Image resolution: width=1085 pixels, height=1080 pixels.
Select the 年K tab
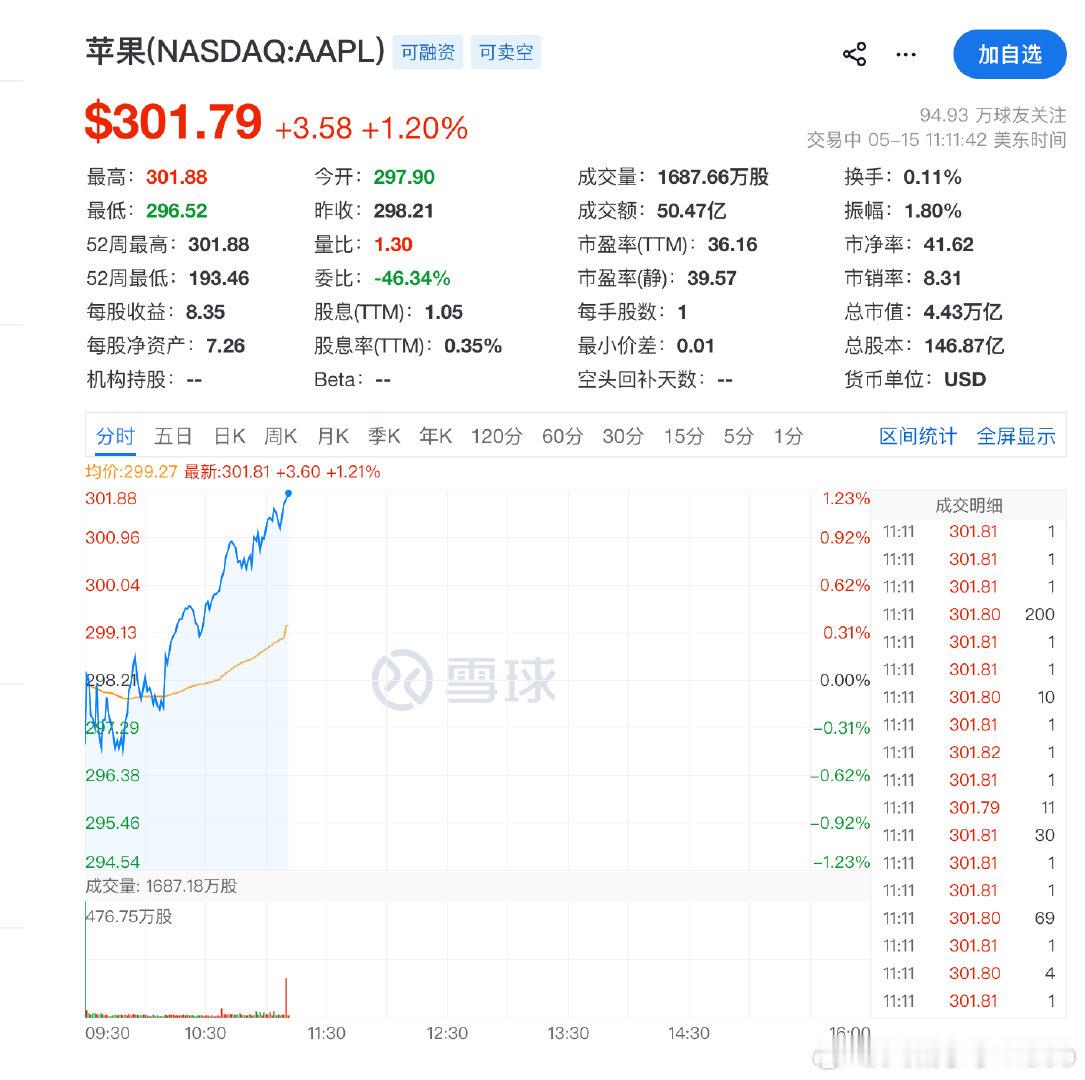pyautogui.click(x=435, y=436)
